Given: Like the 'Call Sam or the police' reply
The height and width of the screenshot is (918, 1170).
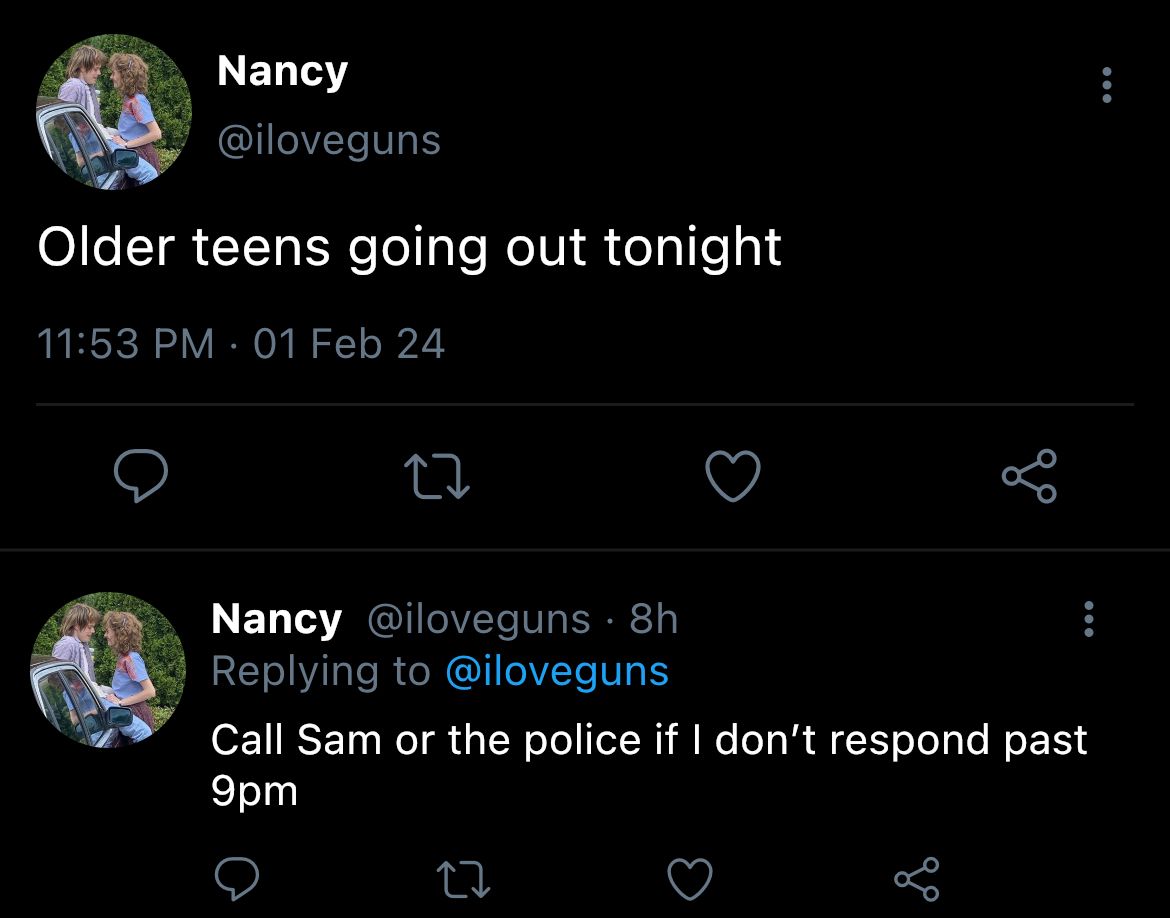Looking at the screenshot, I should 689,879.
